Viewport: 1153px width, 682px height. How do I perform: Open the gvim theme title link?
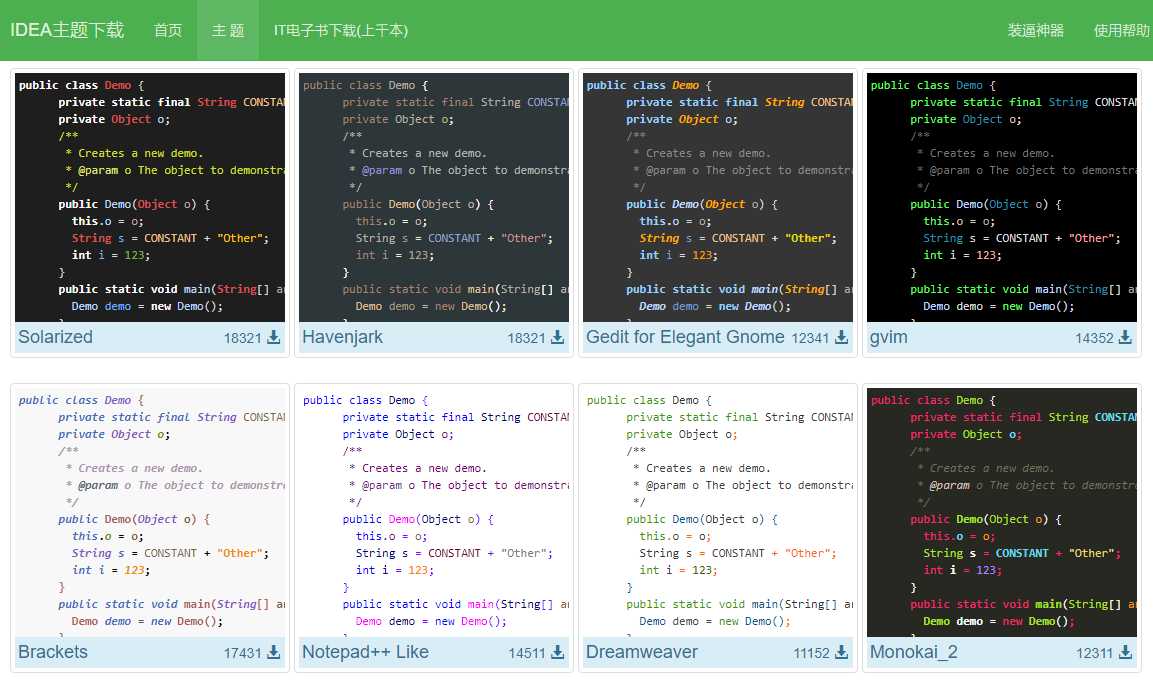tap(888, 337)
